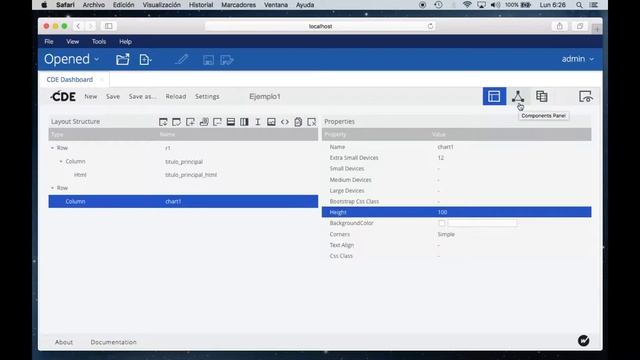Click Save as... in CDE toolbar
640x360 pixels.
(142, 96)
